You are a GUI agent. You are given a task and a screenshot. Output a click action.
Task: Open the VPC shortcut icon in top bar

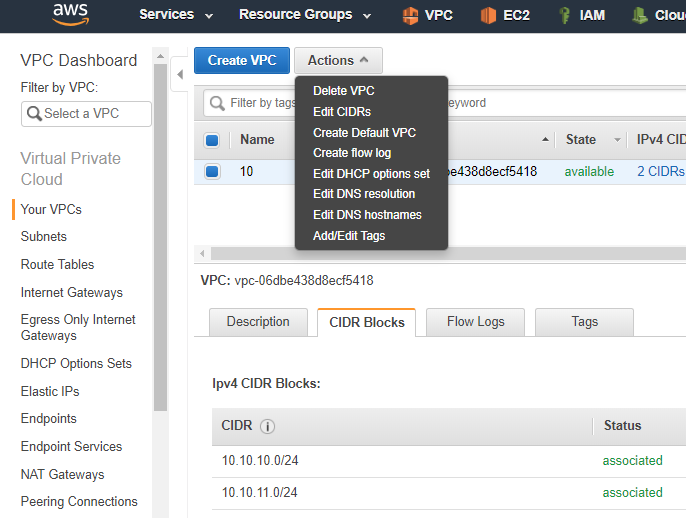(x=410, y=15)
